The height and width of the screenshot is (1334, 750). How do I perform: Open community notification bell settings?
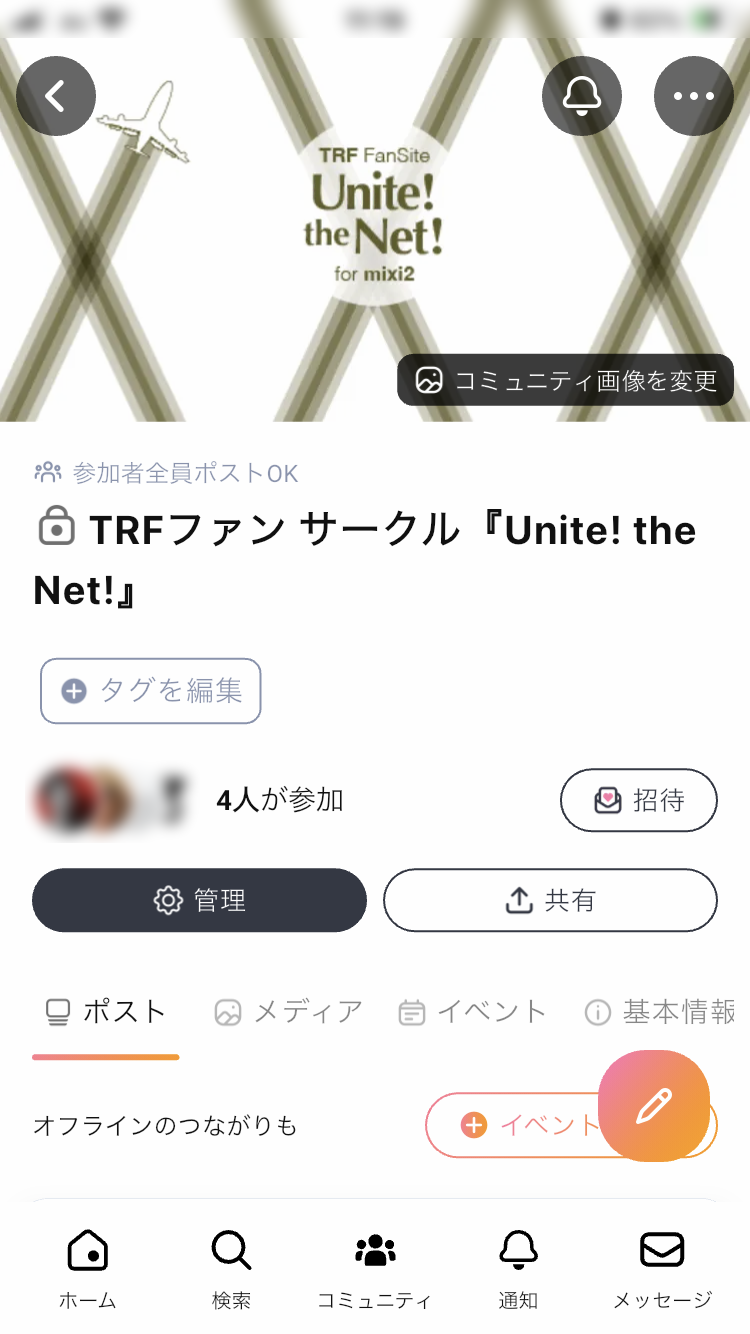582,96
